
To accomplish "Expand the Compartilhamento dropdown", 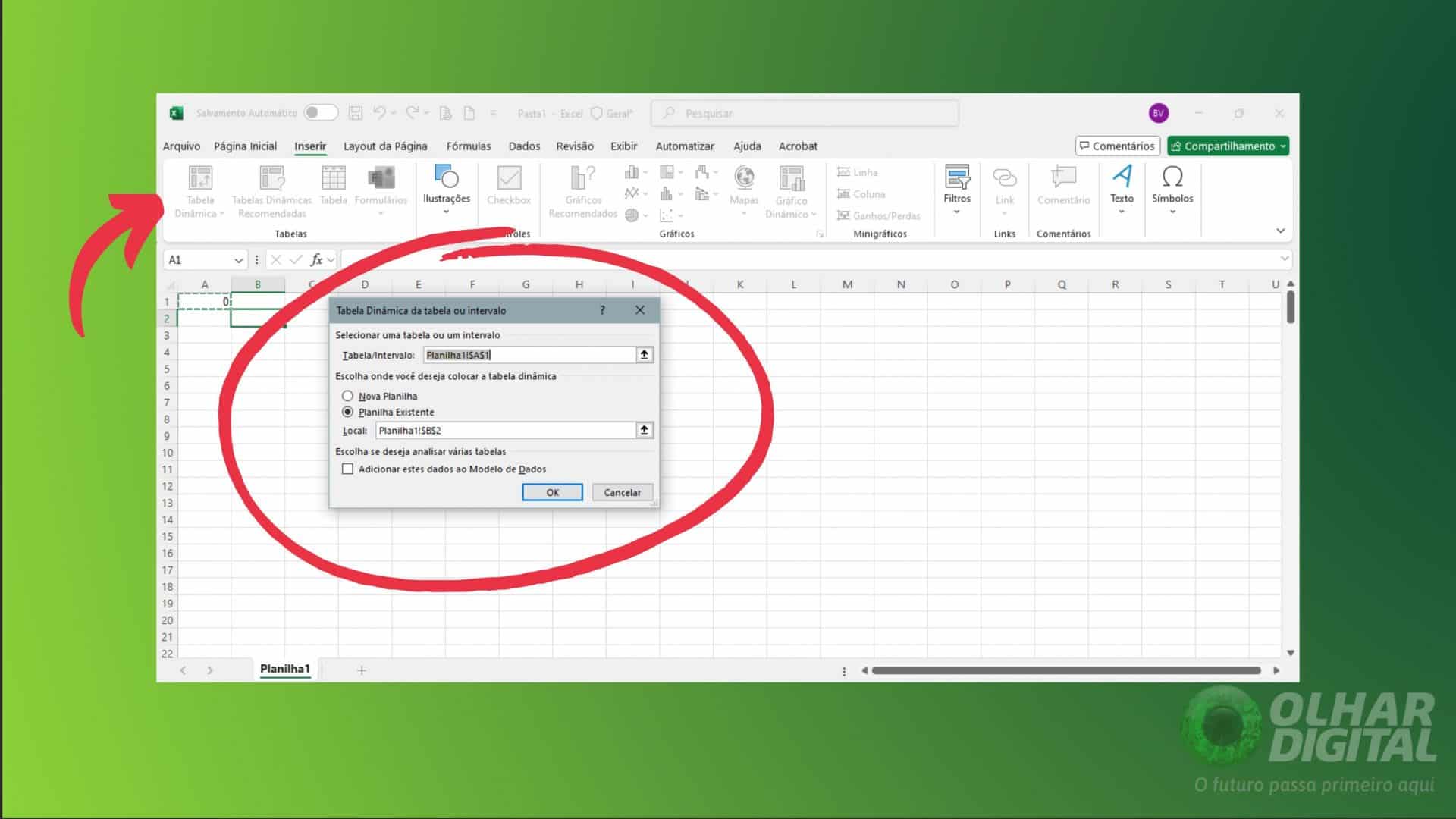I will point(1282,146).
